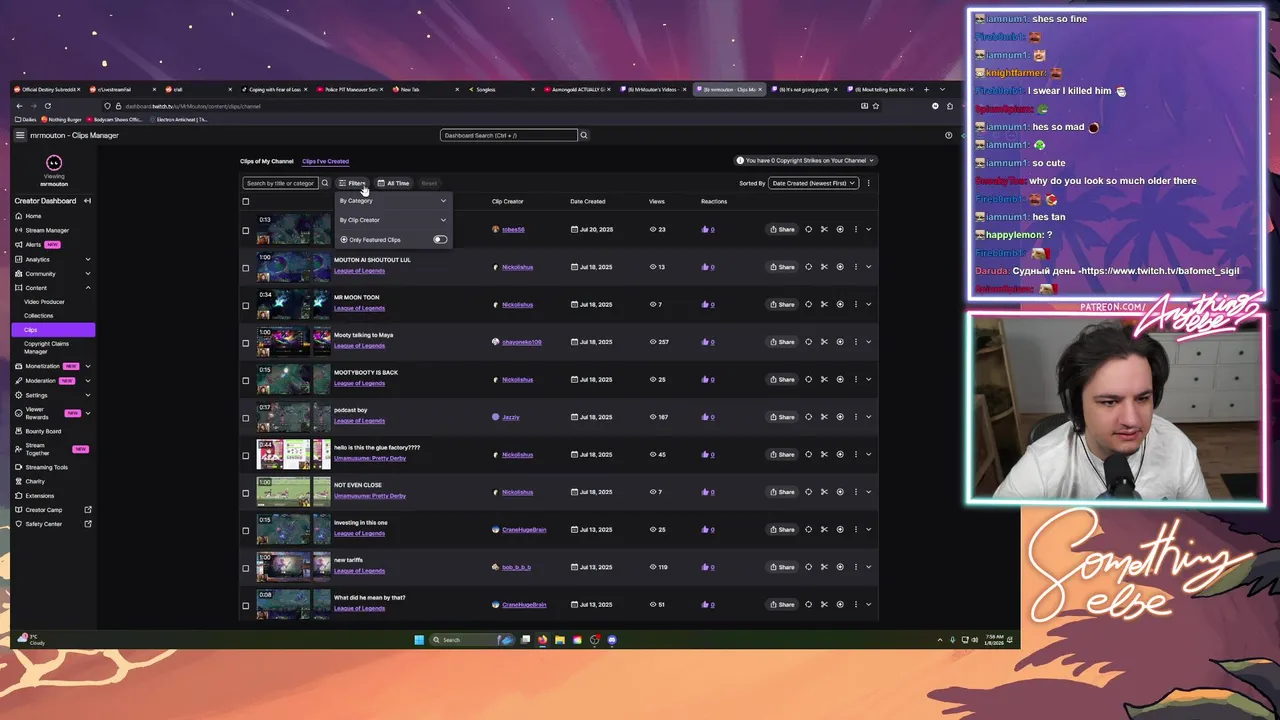This screenshot has width=1280, height=720.
Task: Click the Date Created column header
Action: point(588,201)
